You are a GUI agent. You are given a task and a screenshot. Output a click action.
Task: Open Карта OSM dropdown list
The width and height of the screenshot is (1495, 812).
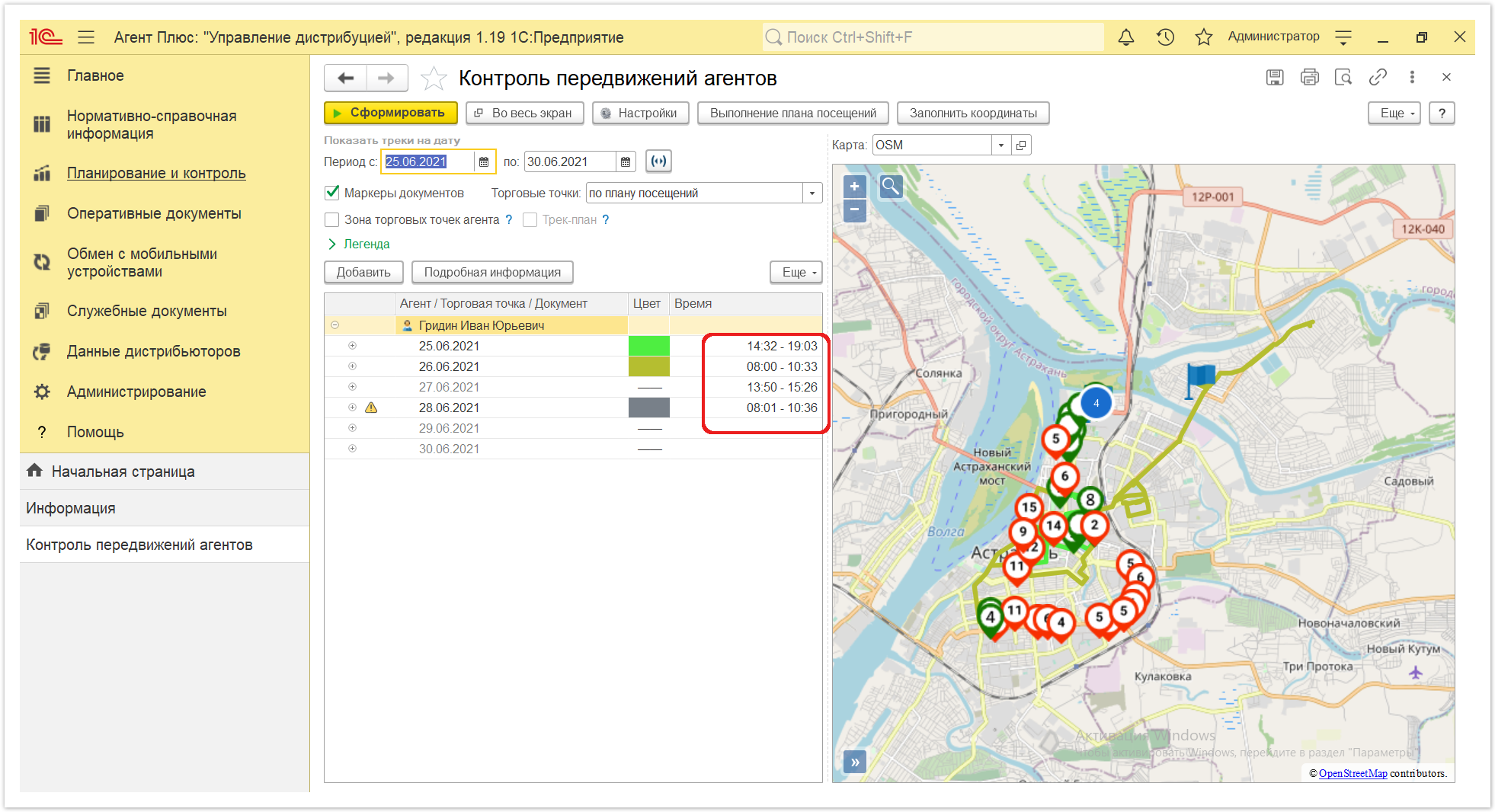click(1001, 145)
